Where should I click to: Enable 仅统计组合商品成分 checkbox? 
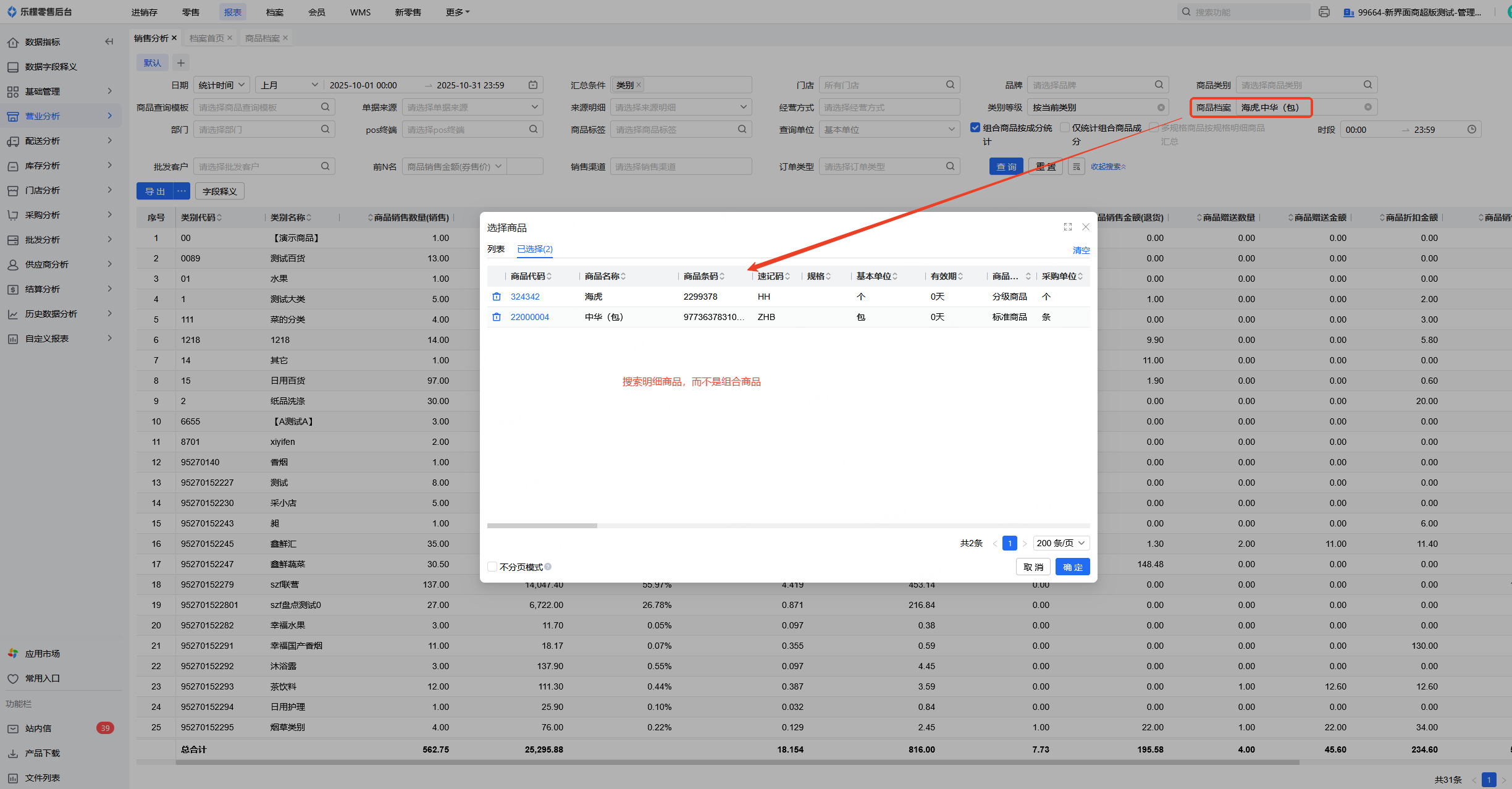click(1065, 127)
